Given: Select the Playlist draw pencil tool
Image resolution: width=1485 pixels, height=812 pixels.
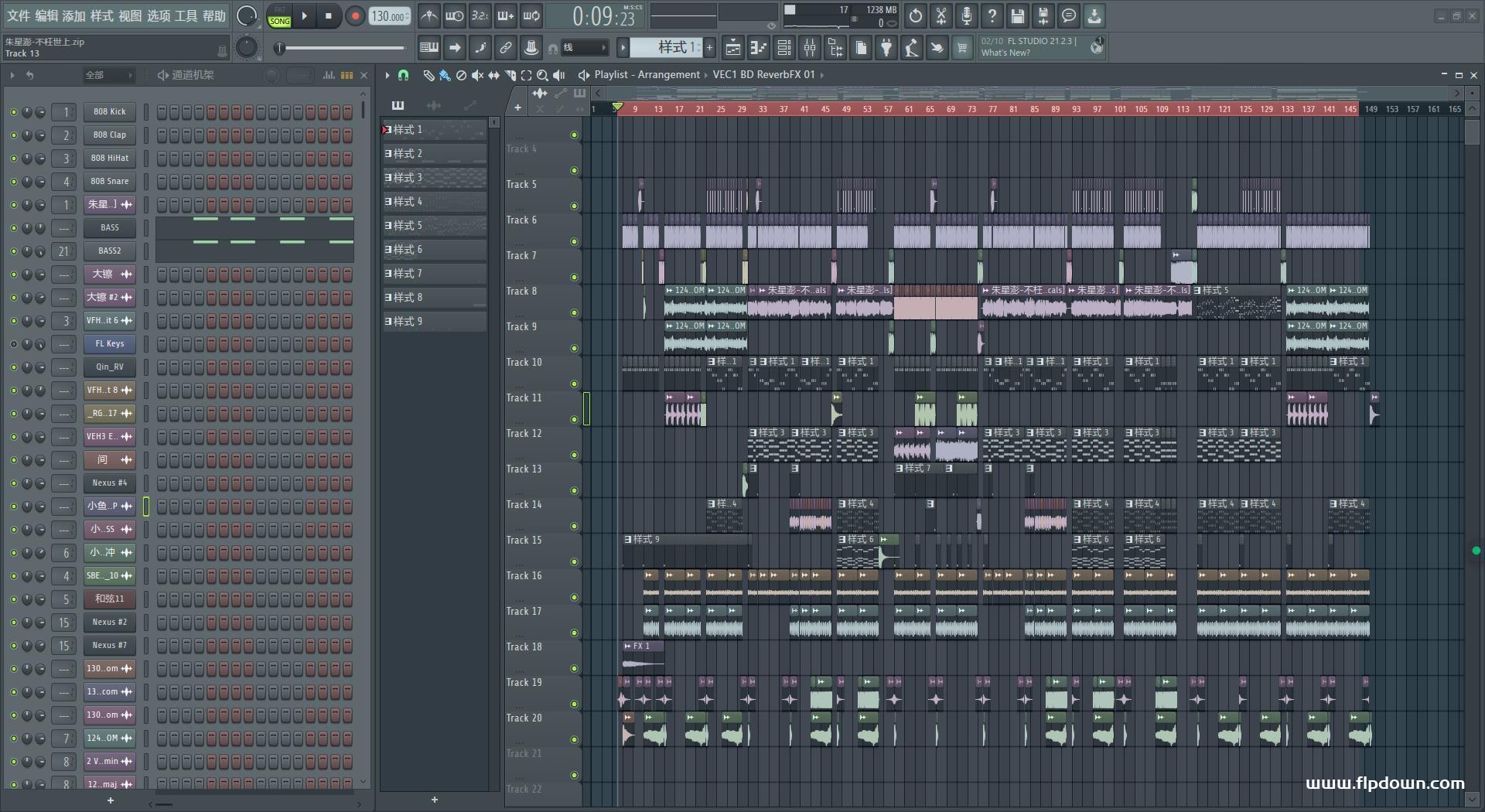Looking at the screenshot, I should [x=428, y=75].
